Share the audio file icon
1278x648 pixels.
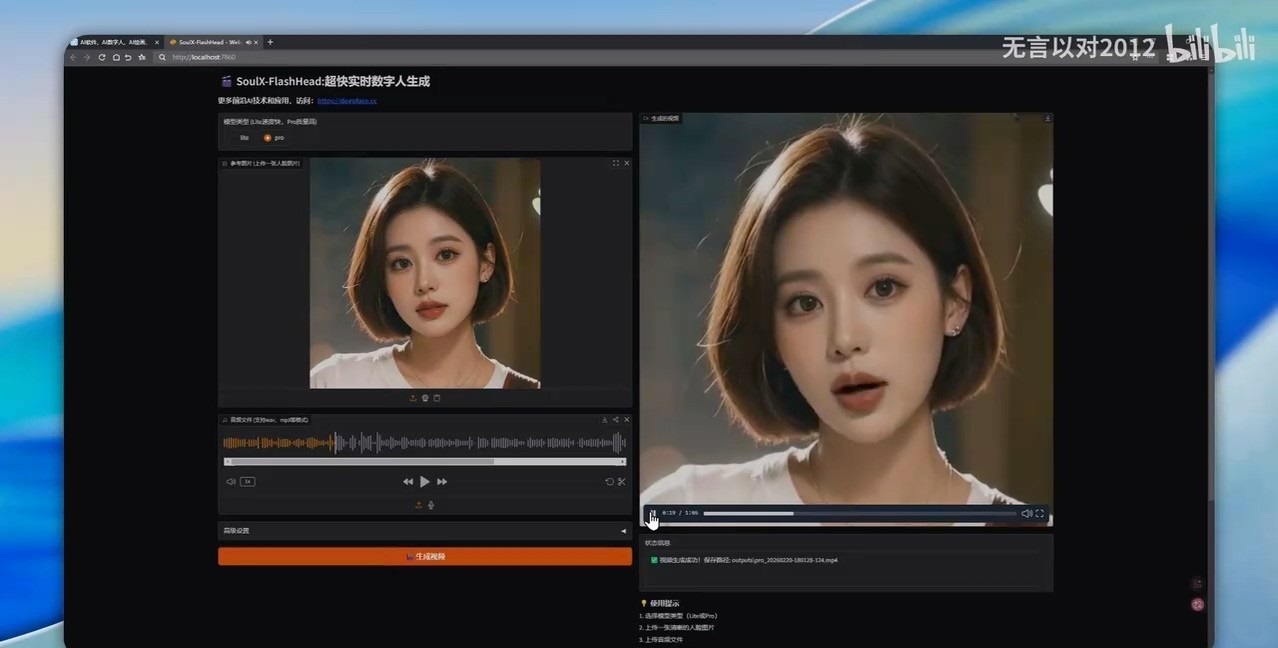616,420
